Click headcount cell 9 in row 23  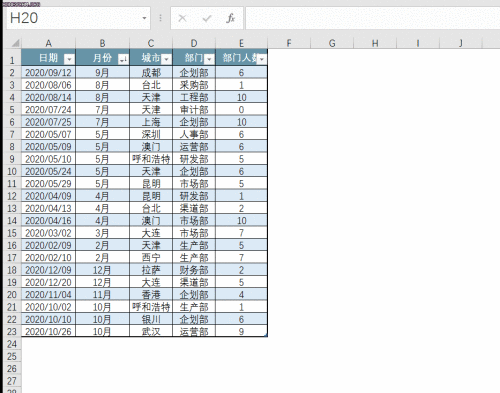click(x=241, y=332)
